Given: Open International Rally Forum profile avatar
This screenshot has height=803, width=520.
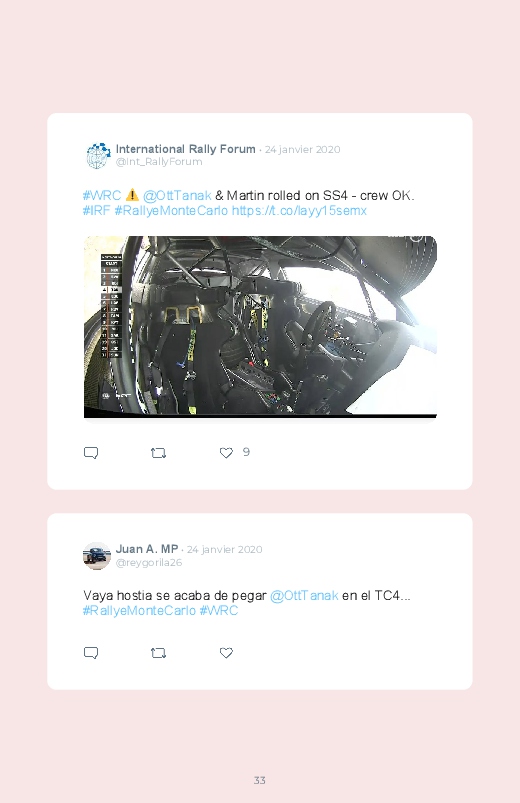Looking at the screenshot, I should [x=97, y=156].
